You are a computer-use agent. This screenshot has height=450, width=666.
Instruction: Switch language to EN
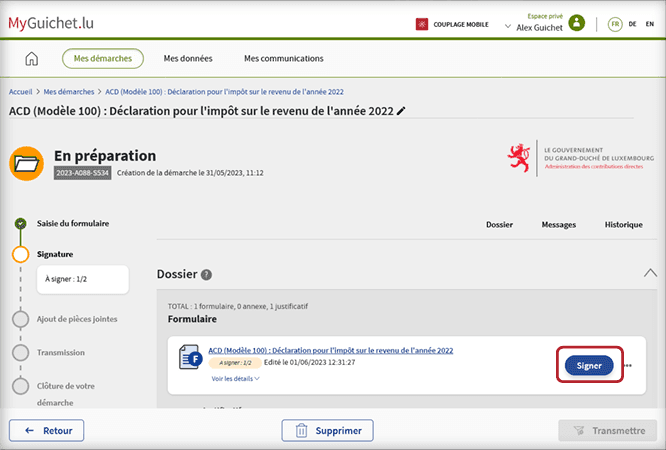tap(649, 24)
